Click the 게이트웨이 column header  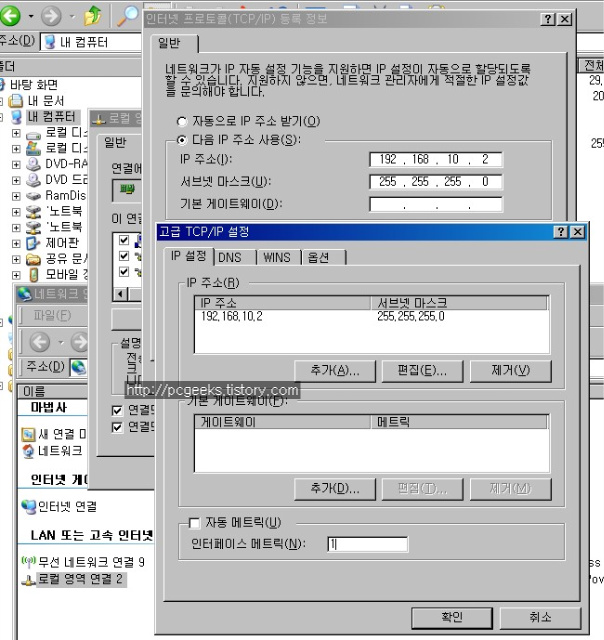pyautogui.click(x=282, y=422)
